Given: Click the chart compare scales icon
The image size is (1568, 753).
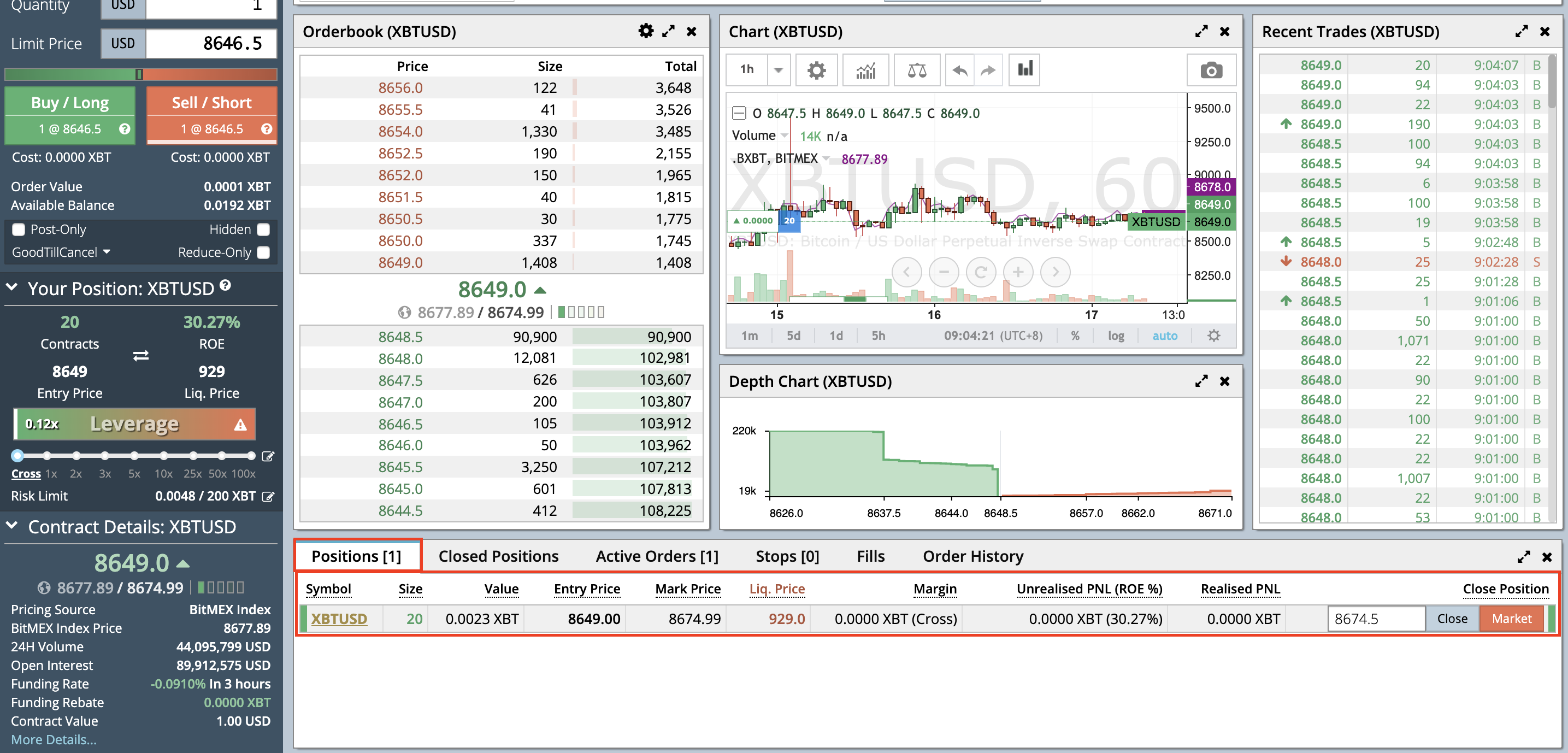Looking at the screenshot, I should [x=916, y=70].
